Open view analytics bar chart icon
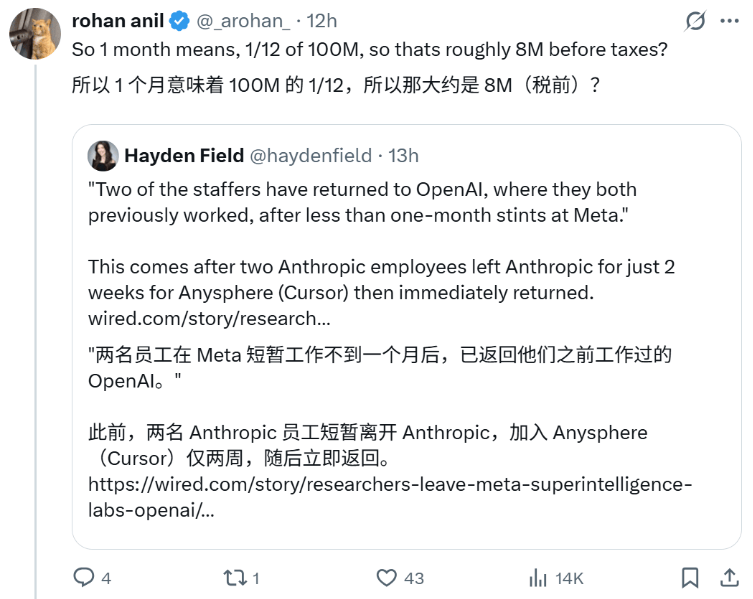This screenshot has height=599, width=753. click(x=538, y=577)
